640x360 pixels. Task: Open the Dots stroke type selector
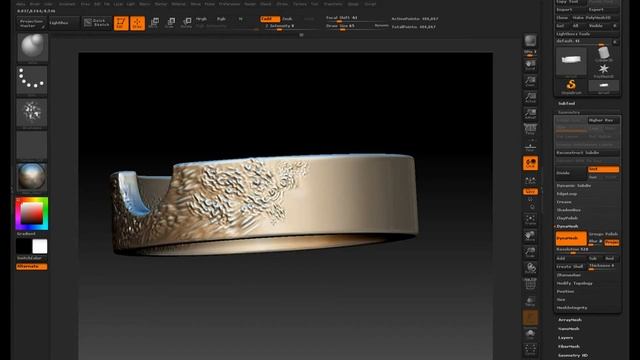(32, 80)
